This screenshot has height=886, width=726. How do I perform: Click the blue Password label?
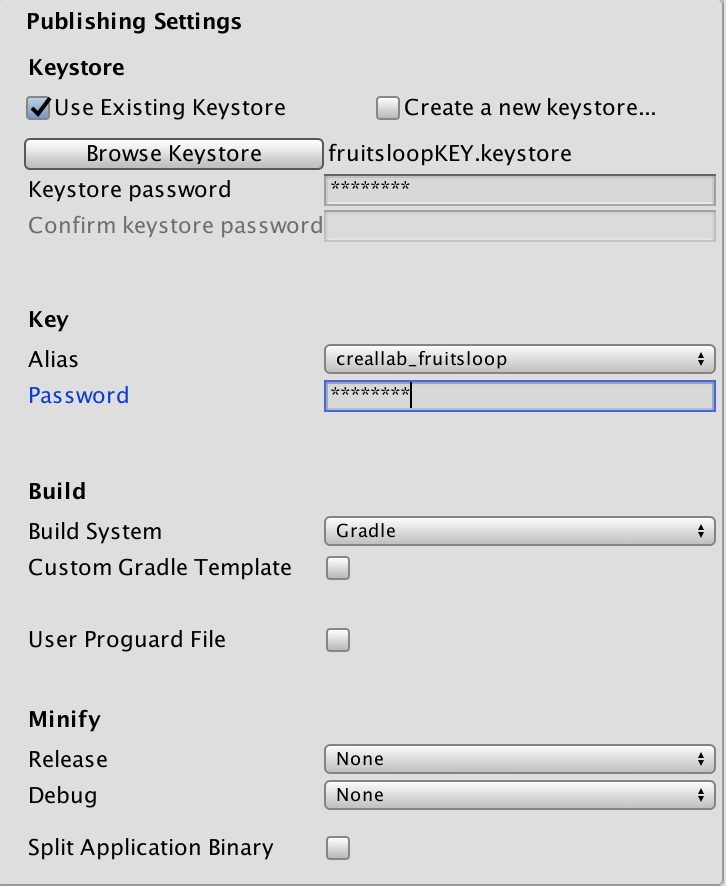coord(78,395)
